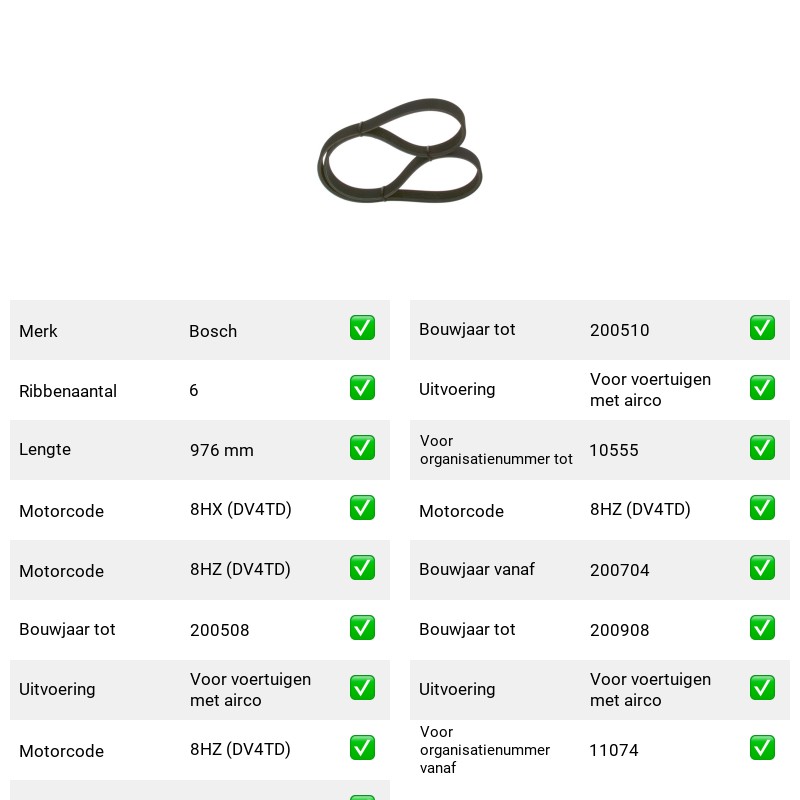
Task: Click the checkmark beside Bouwjaar vanaf 200704
Action: click(762, 568)
